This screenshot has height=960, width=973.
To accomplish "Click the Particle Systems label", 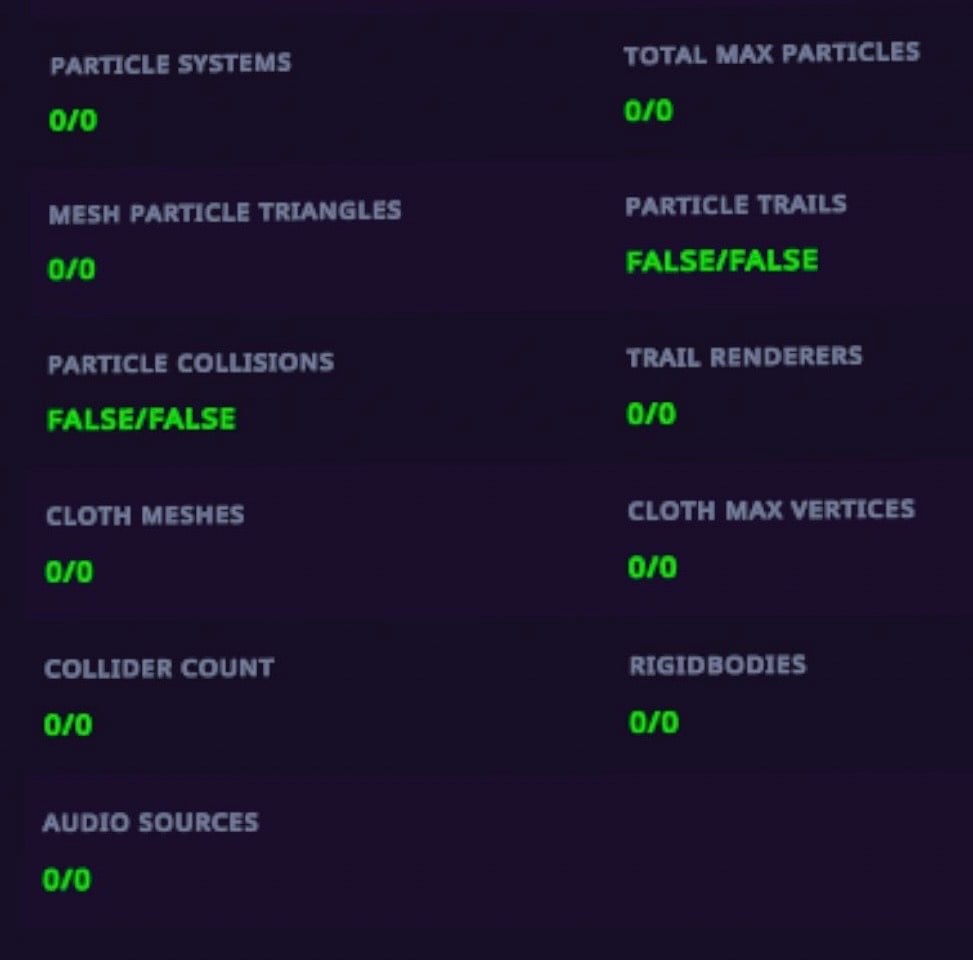I will 171,65.
